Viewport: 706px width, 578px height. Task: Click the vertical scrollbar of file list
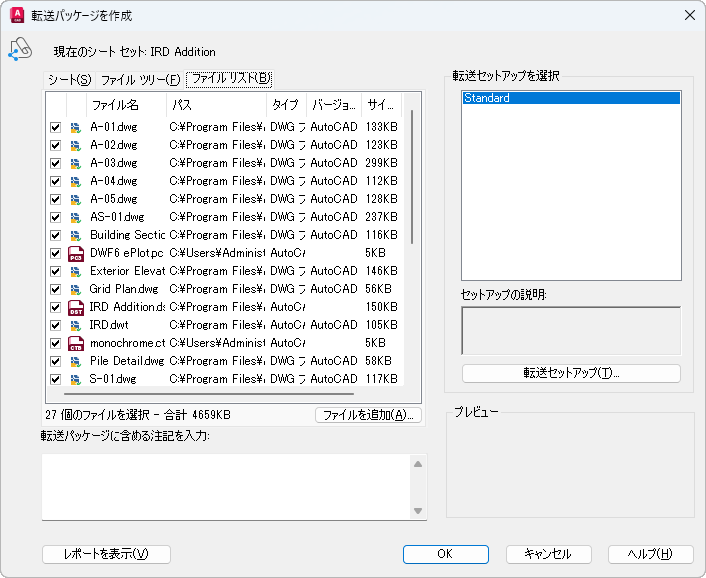pos(412,177)
